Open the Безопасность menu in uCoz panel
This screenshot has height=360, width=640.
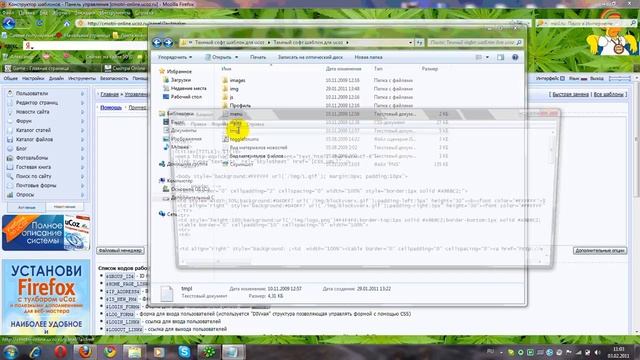tap(114, 78)
